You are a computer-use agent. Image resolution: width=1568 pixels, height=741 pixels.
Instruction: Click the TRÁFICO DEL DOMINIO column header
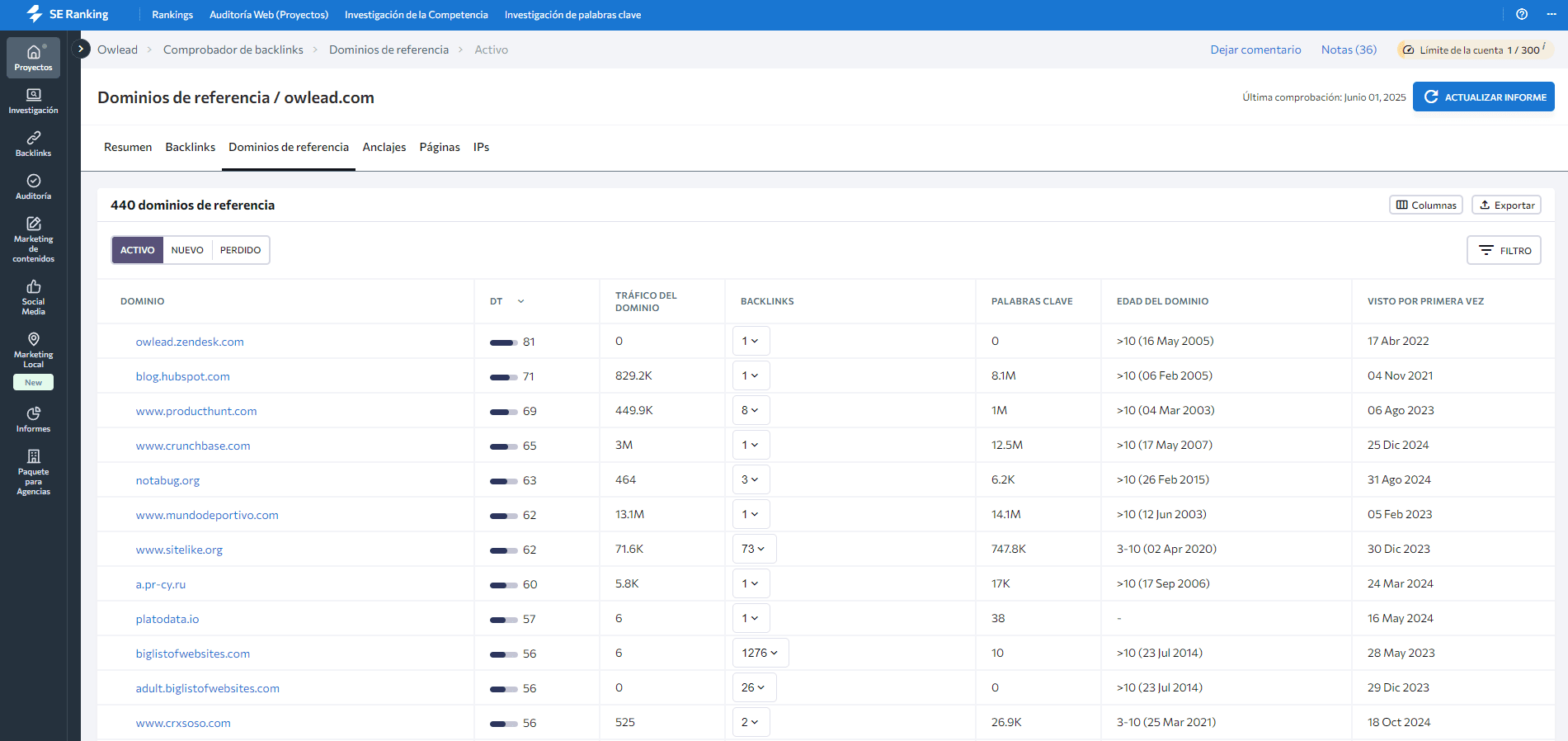[646, 301]
